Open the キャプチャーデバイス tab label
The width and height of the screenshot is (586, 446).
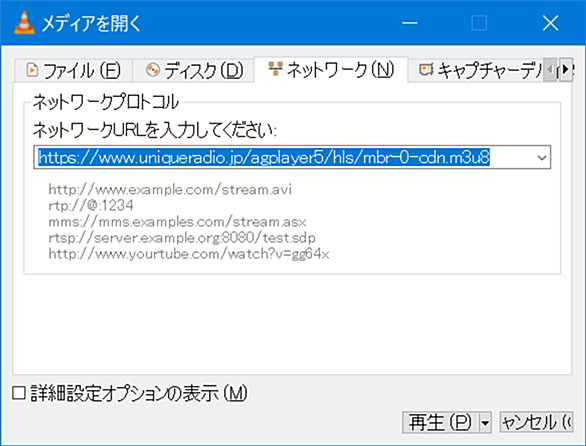point(489,70)
